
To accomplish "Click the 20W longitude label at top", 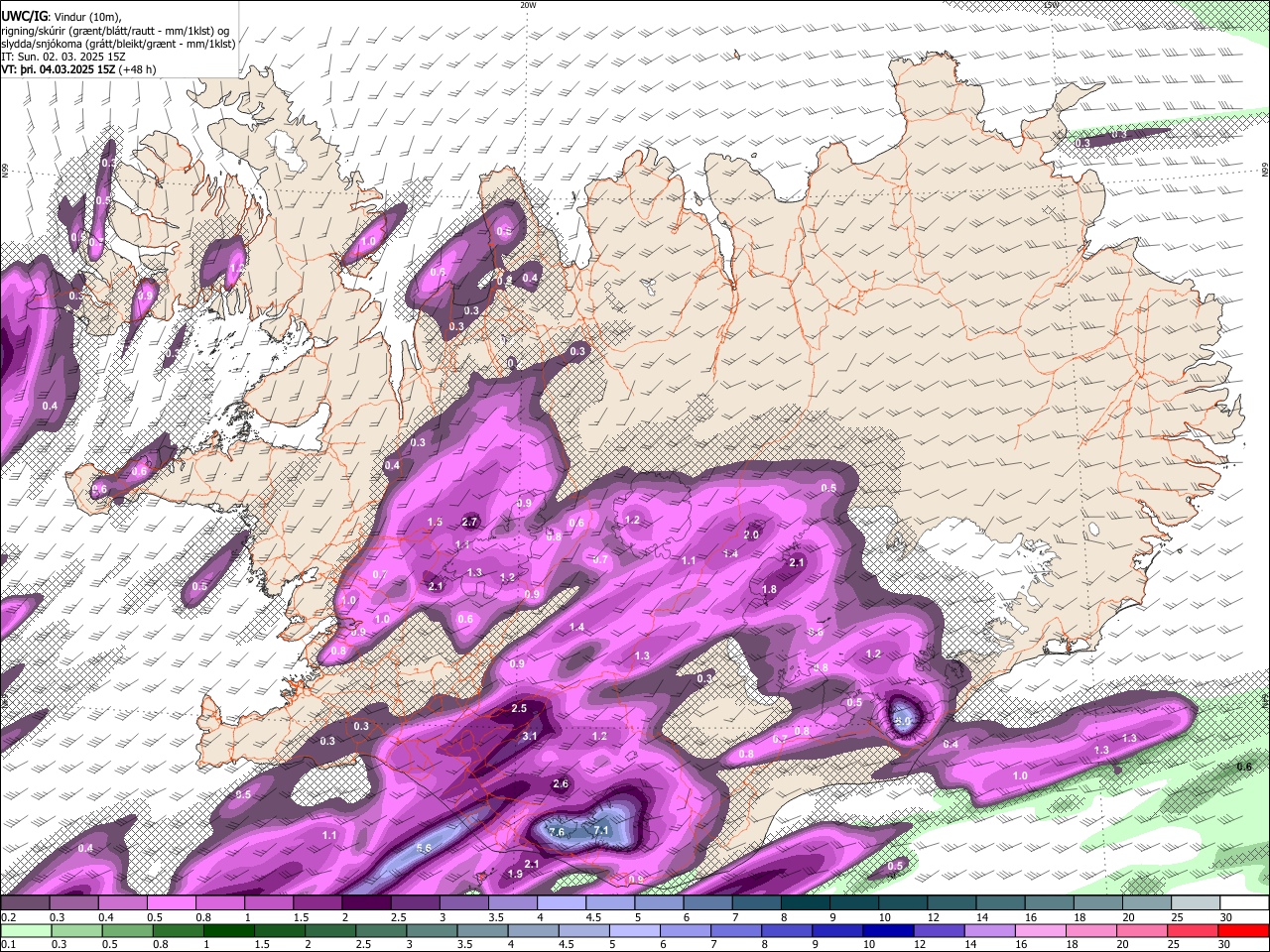I will click(x=528, y=5).
